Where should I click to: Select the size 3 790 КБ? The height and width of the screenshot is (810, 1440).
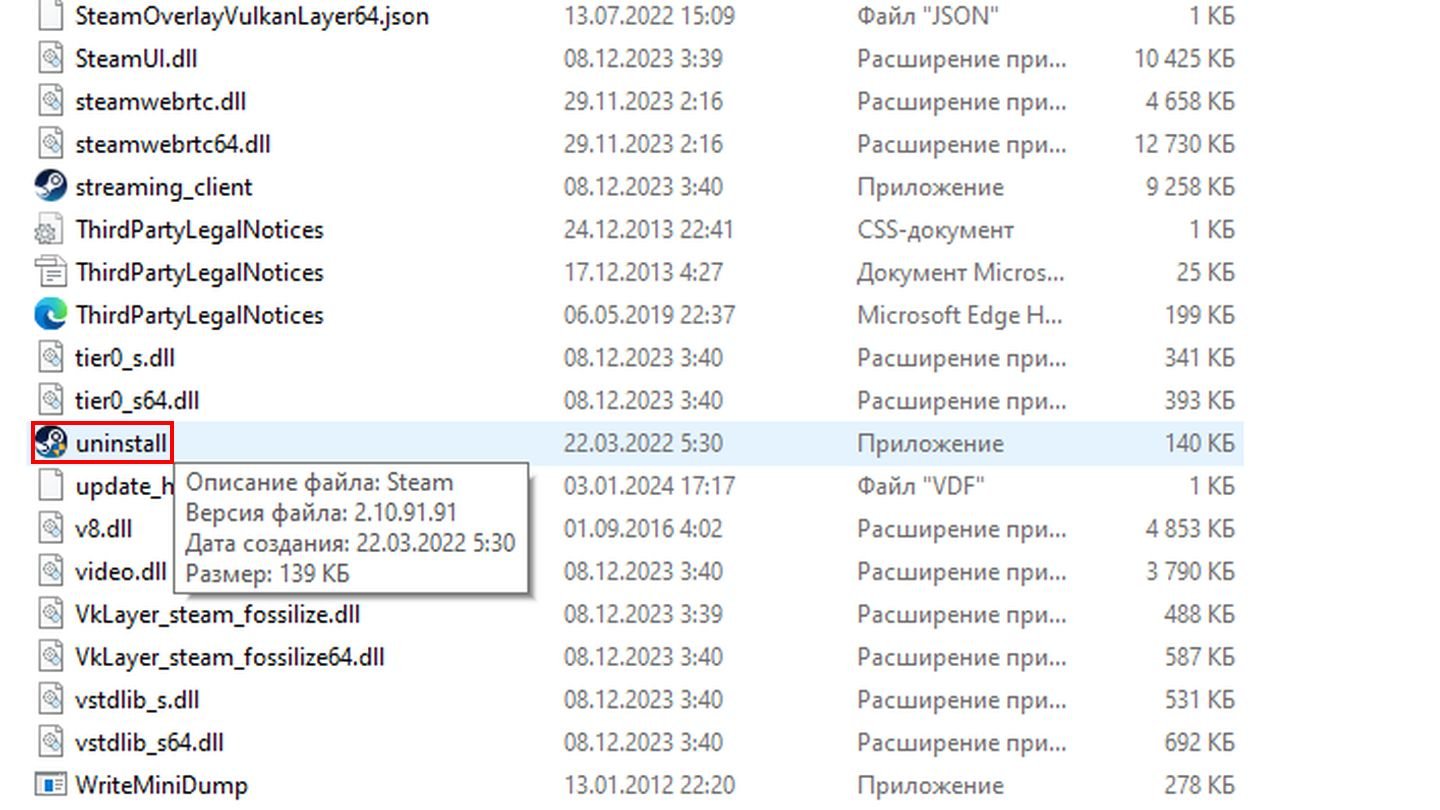coord(1190,571)
